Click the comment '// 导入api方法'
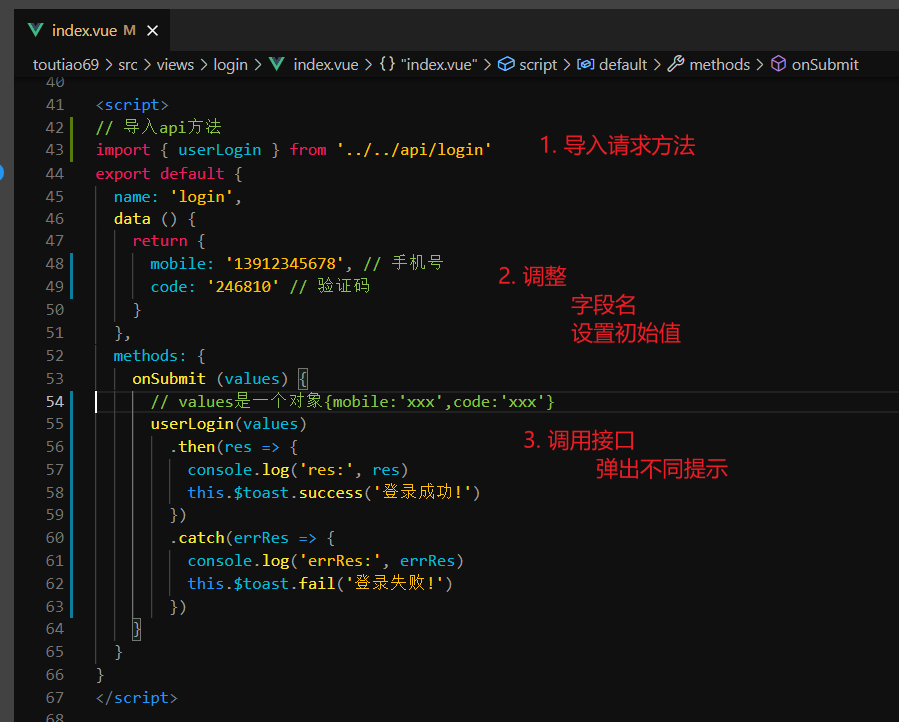The image size is (899, 722). [158, 127]
